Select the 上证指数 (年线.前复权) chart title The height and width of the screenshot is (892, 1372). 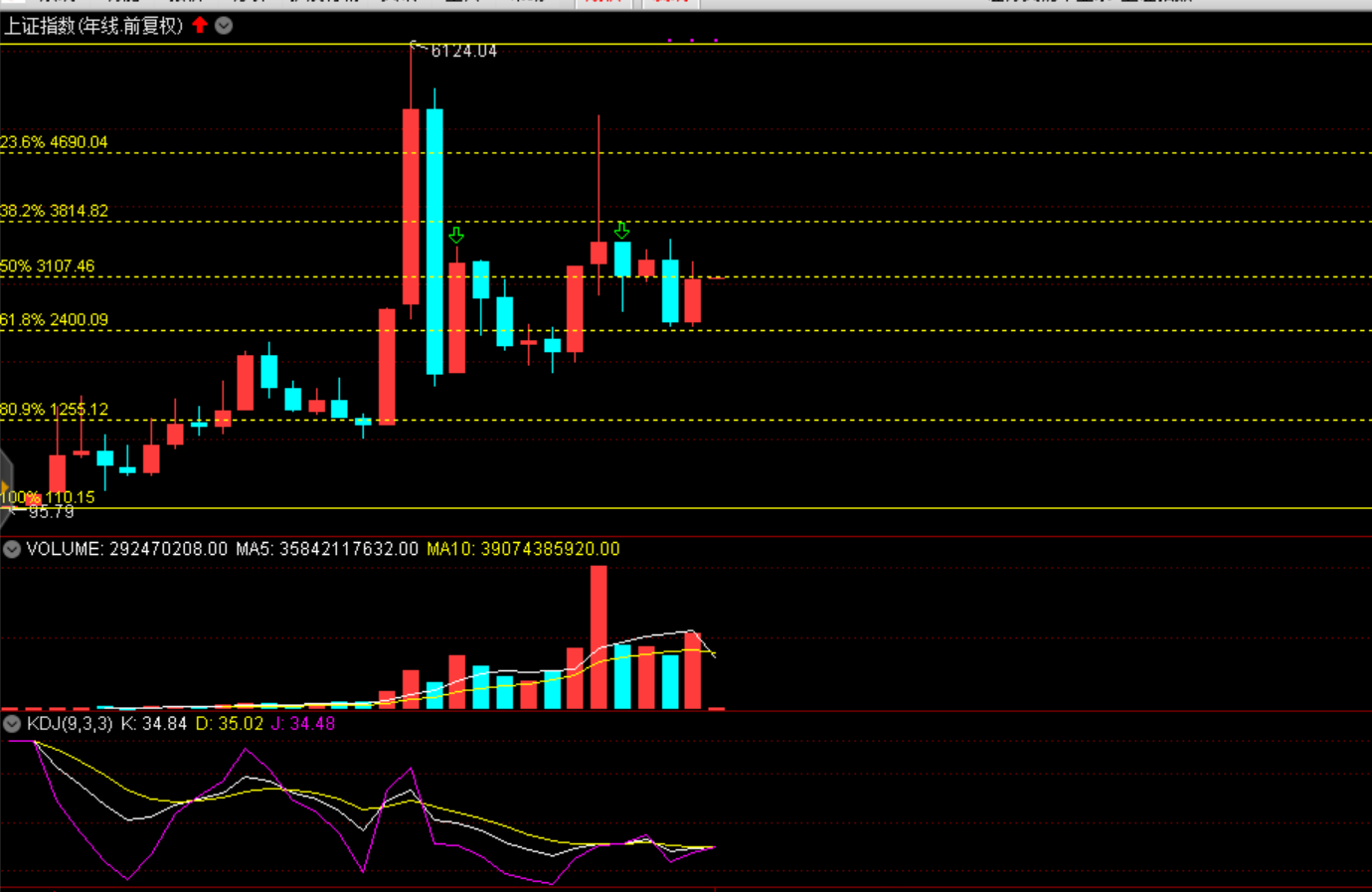click(93, 26)
